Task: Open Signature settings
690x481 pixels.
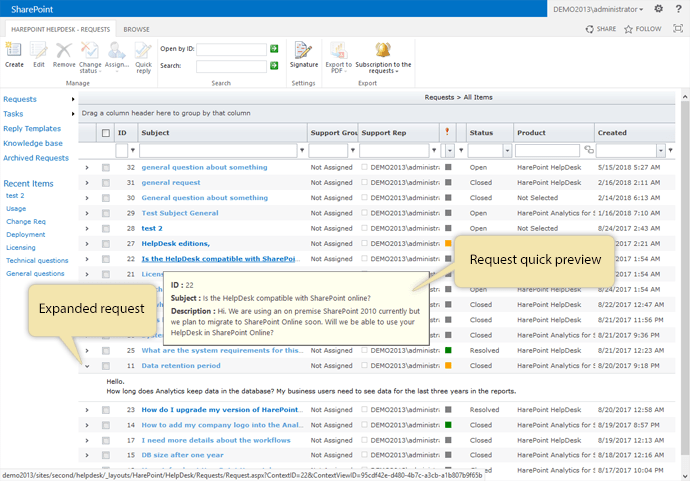Action: pos(304,55)
